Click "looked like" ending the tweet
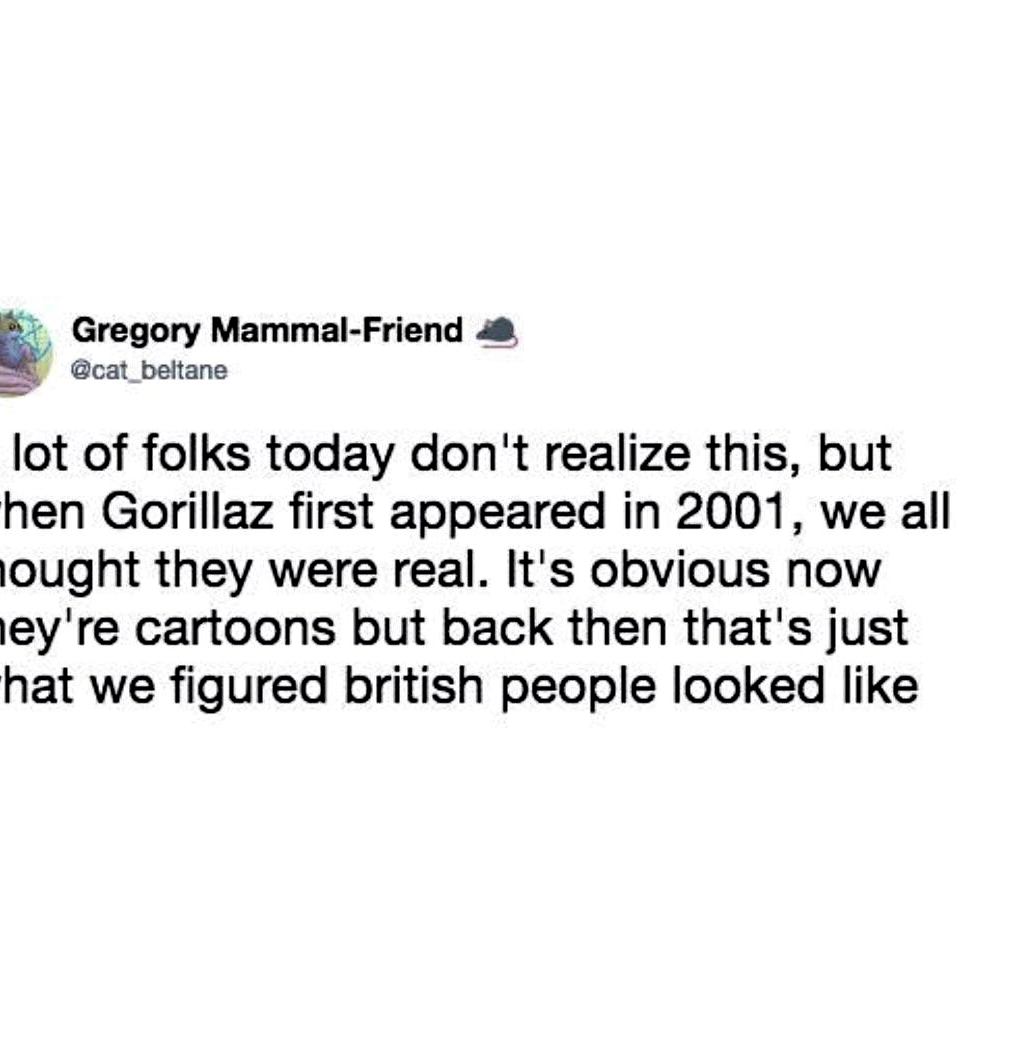1018x1051 pixels. click(795, 686)
